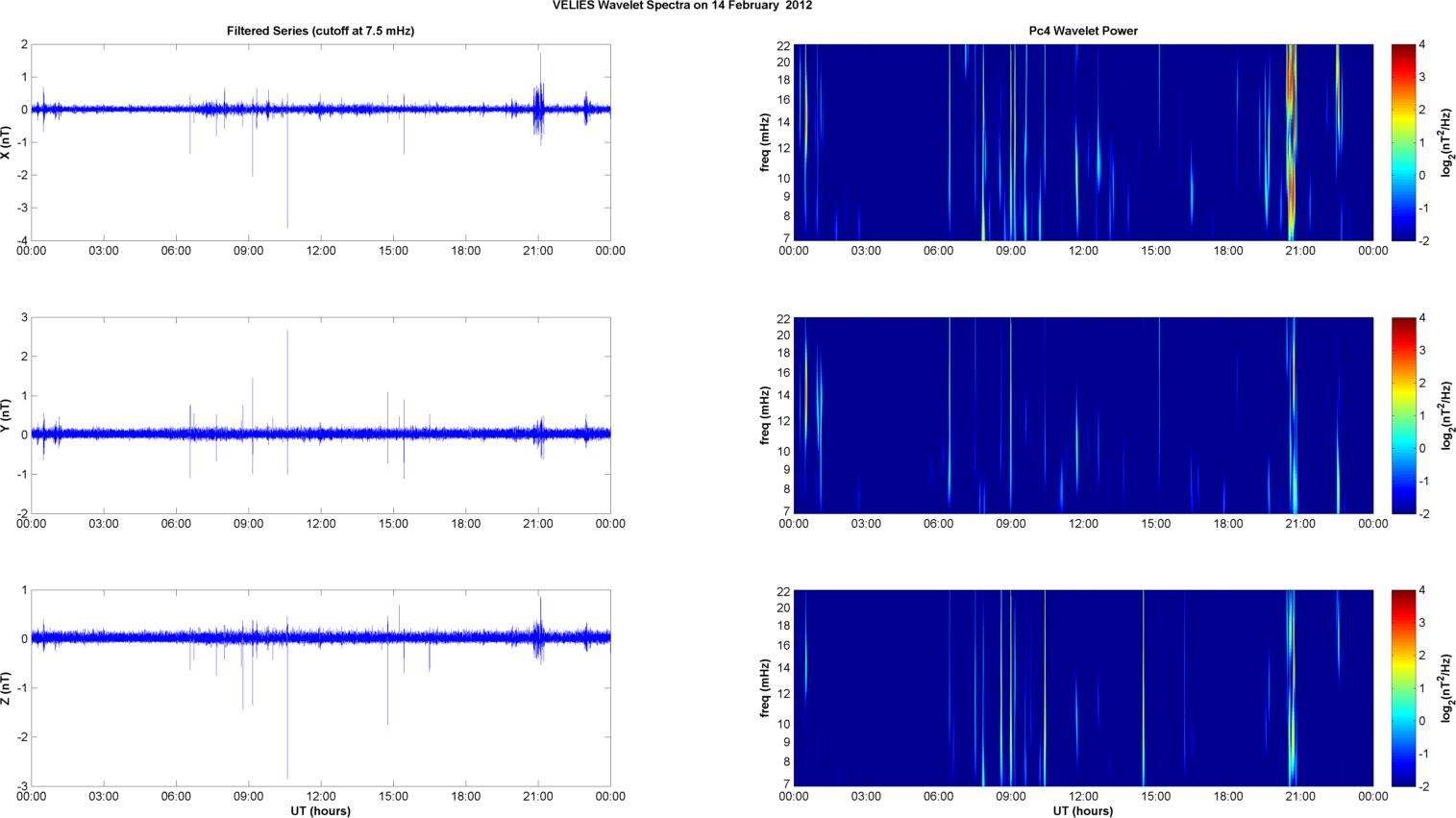This screenshot has width=1456, height=818.
Task: Click inside the X component filtered series plot
Action: (321, 142)
